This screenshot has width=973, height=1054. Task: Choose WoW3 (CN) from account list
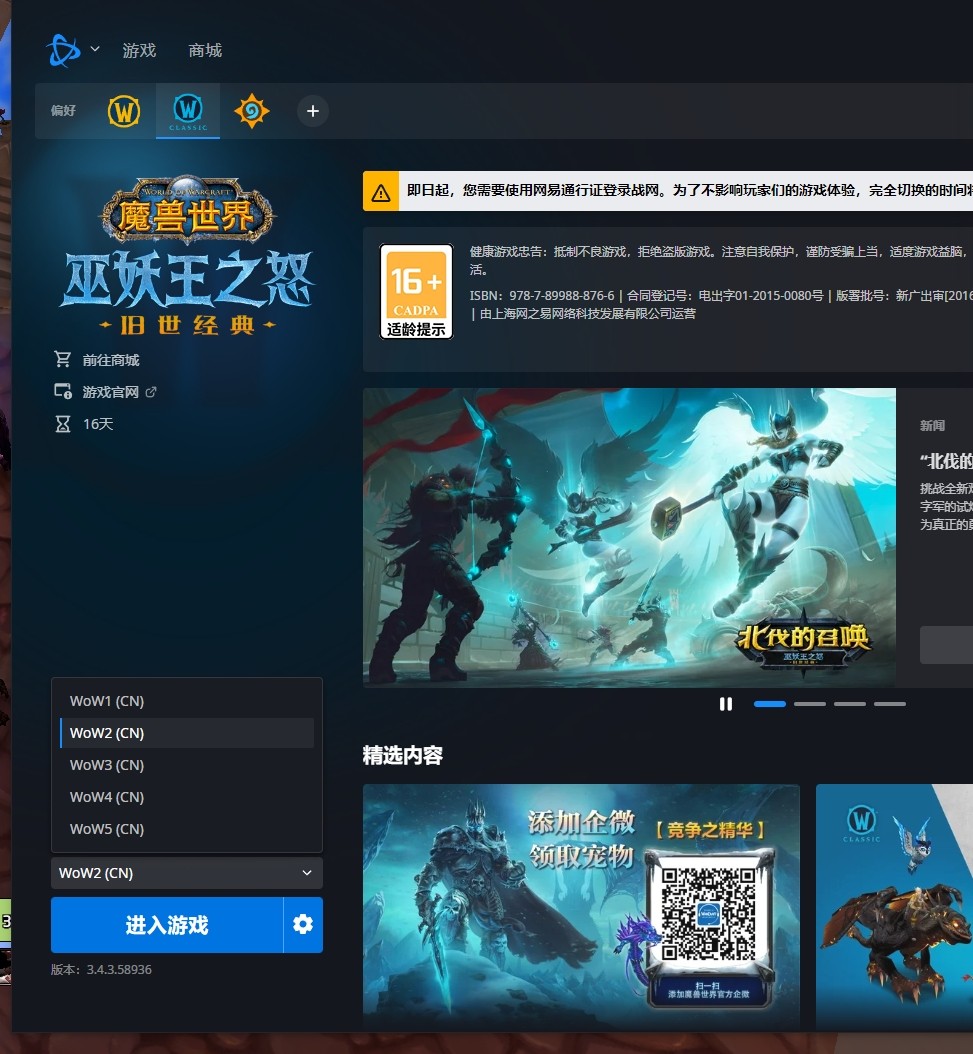[187, 765]
